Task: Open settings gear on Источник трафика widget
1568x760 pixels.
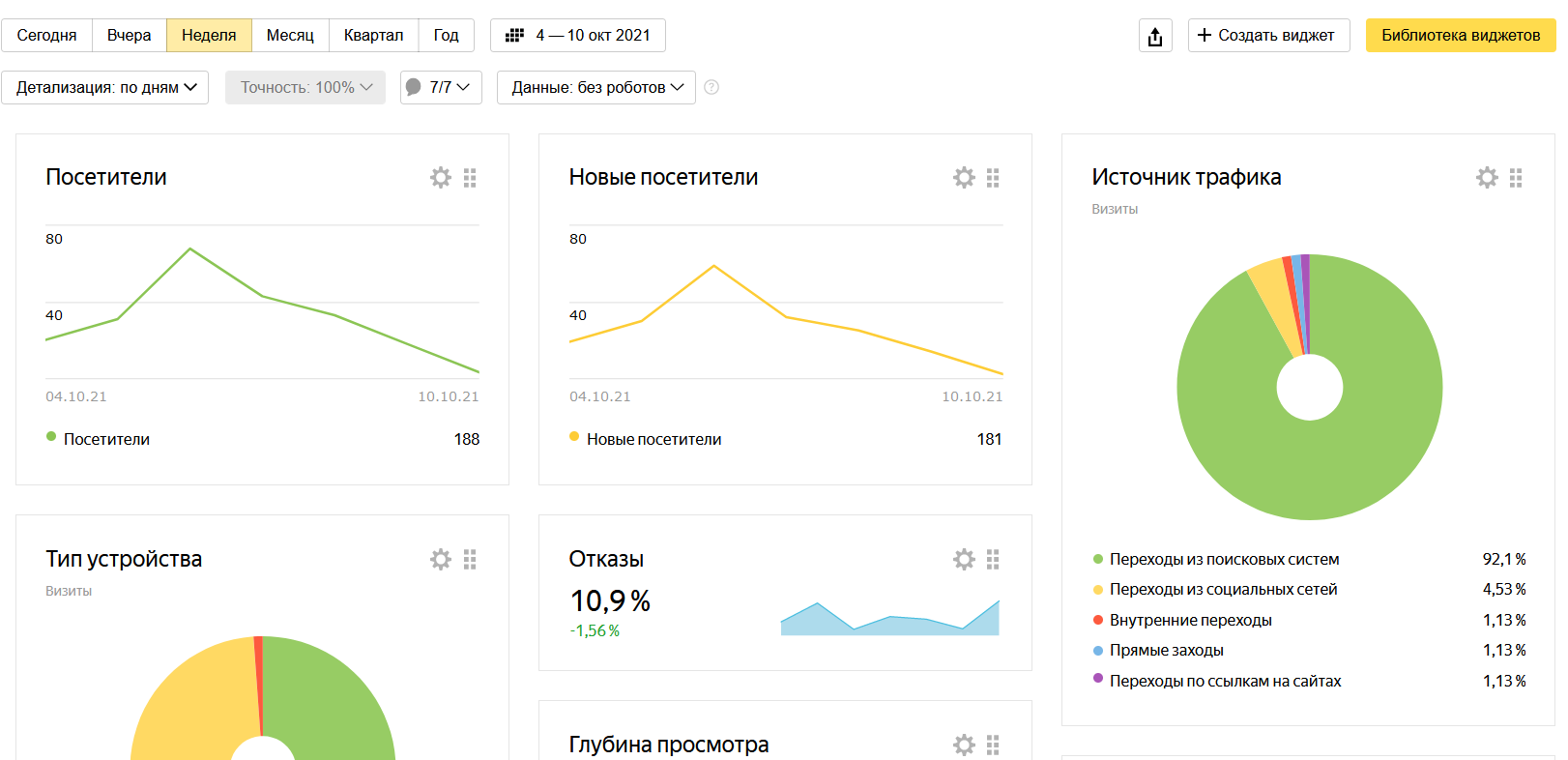Action: tap(1487, 178)
